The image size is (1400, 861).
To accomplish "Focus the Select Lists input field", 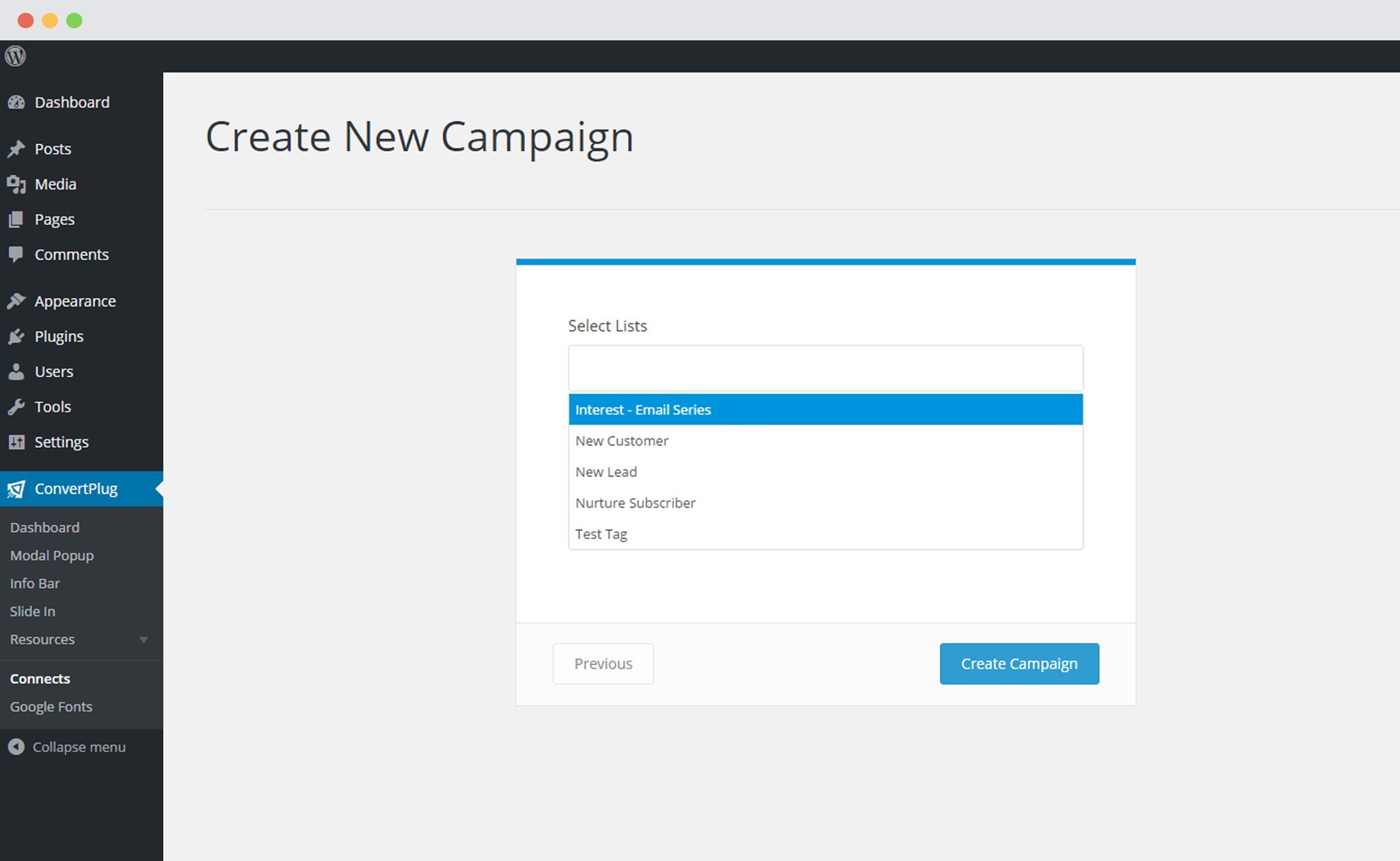I will (826, 368).
